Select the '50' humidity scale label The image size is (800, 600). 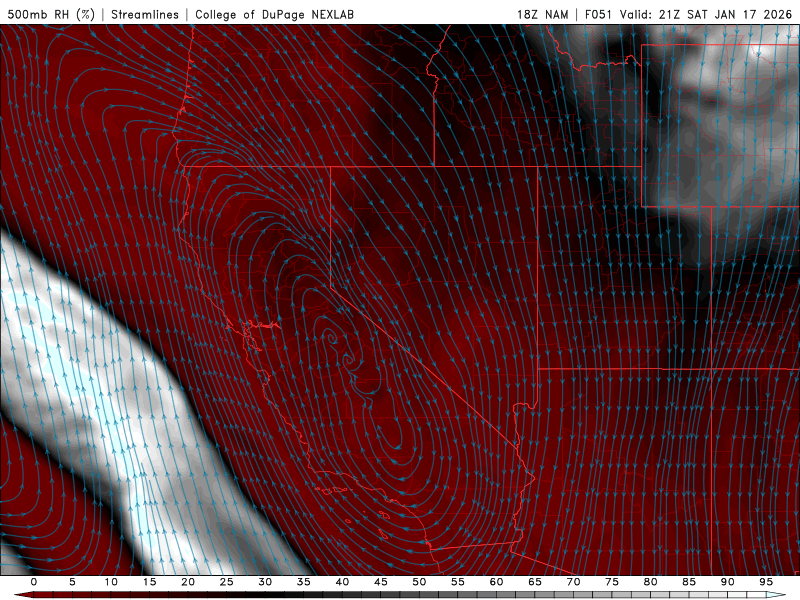click(419, 582)
